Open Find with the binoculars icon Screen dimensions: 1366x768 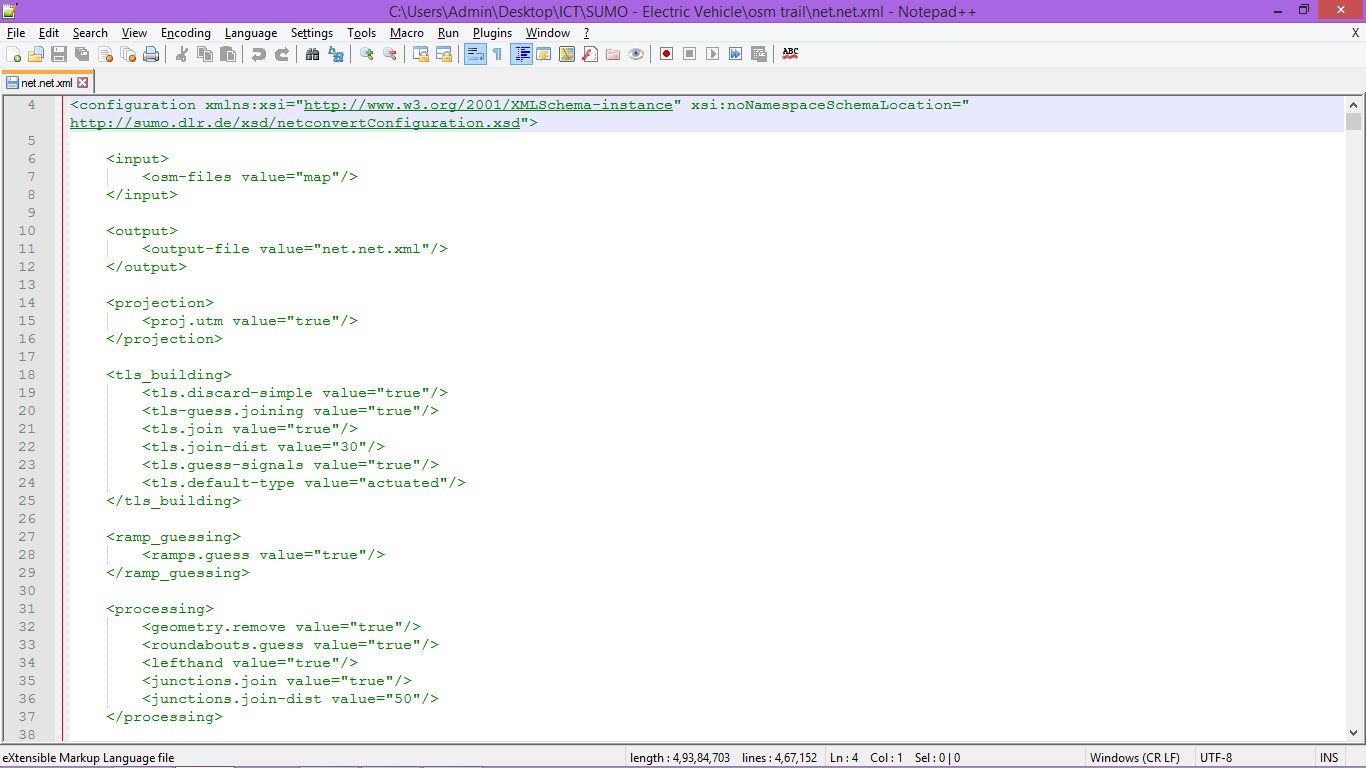[x=313, y=54]
